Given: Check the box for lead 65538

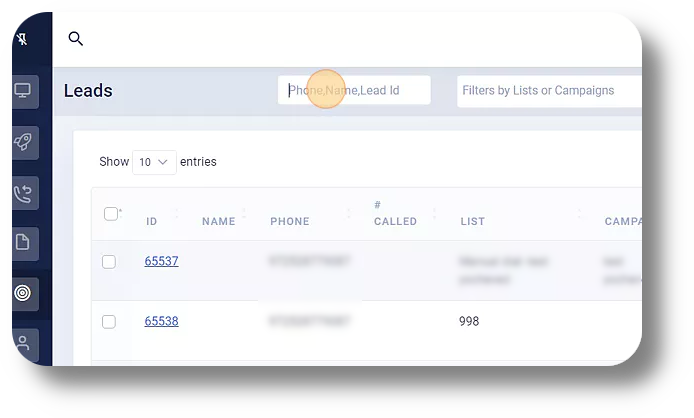Looking at the screenshot, I should (109, 321).
